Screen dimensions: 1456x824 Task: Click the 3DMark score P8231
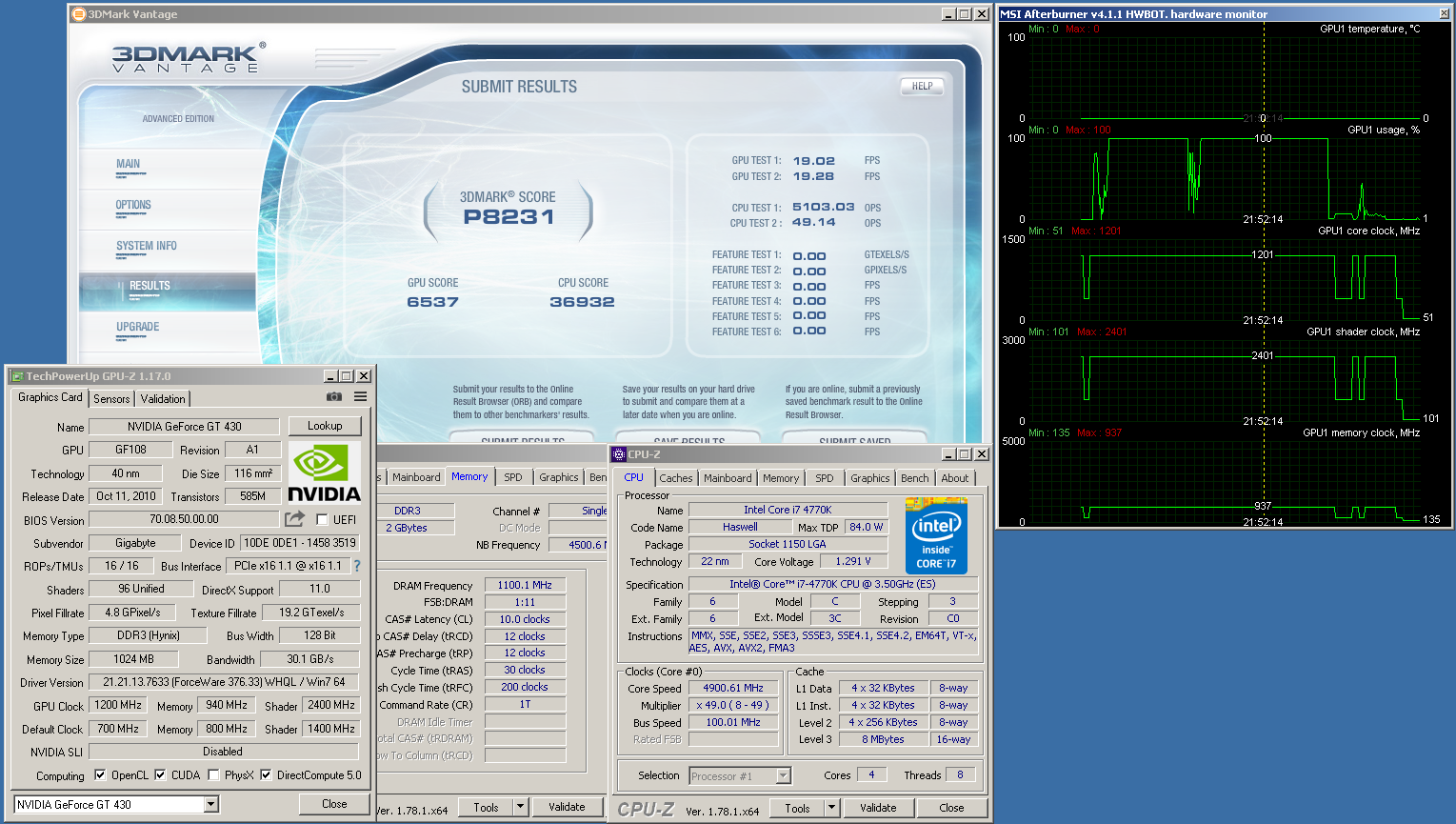click(509, 217)
